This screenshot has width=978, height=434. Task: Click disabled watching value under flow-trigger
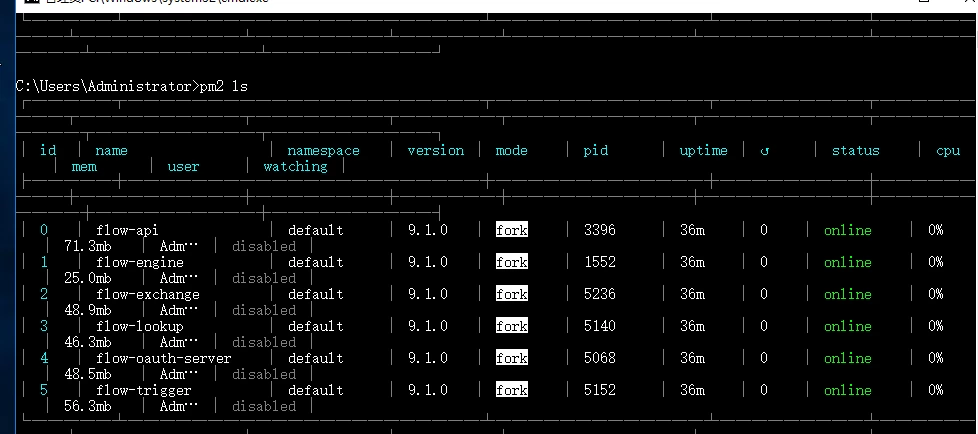[x=264, y=406]
